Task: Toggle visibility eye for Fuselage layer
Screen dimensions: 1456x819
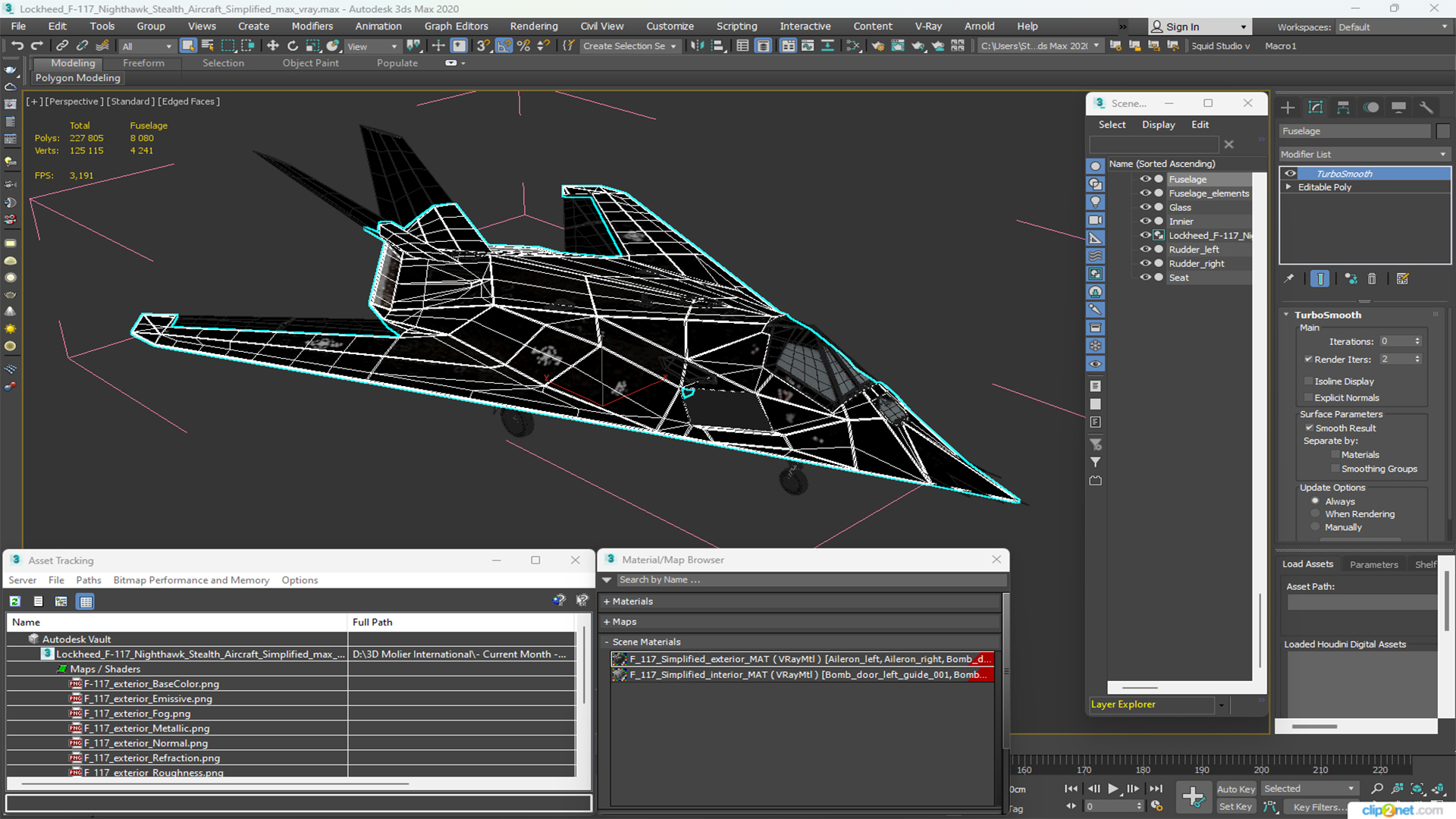Action: [x=1146, y=179]
